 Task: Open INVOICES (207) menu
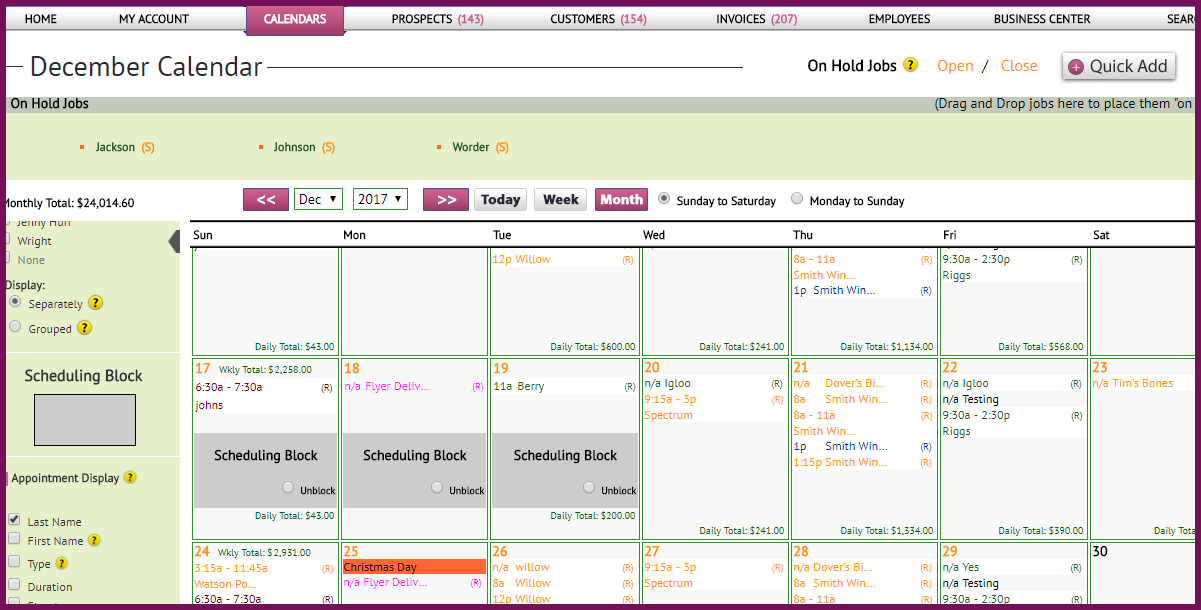(x=757, y=19)
